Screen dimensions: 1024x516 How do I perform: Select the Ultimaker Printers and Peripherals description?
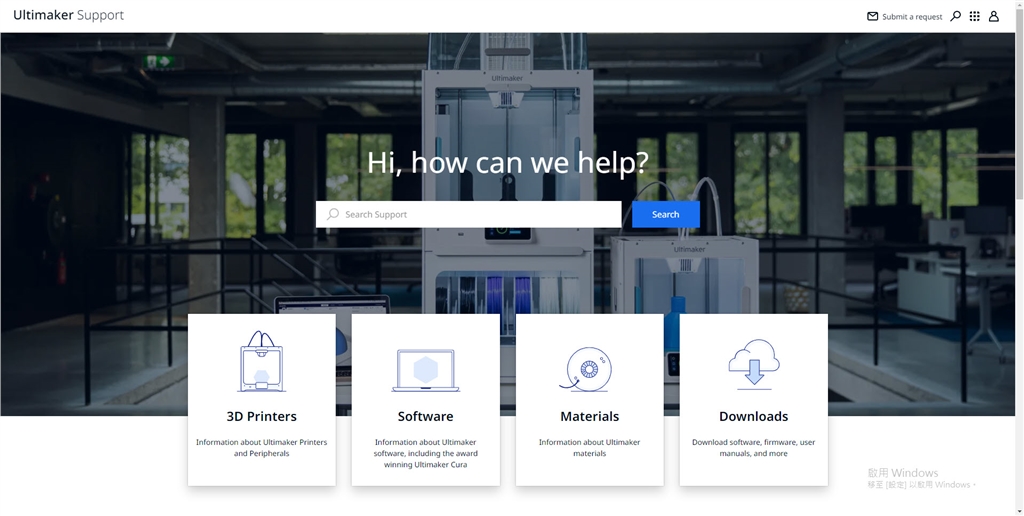[x=261, y=448]
